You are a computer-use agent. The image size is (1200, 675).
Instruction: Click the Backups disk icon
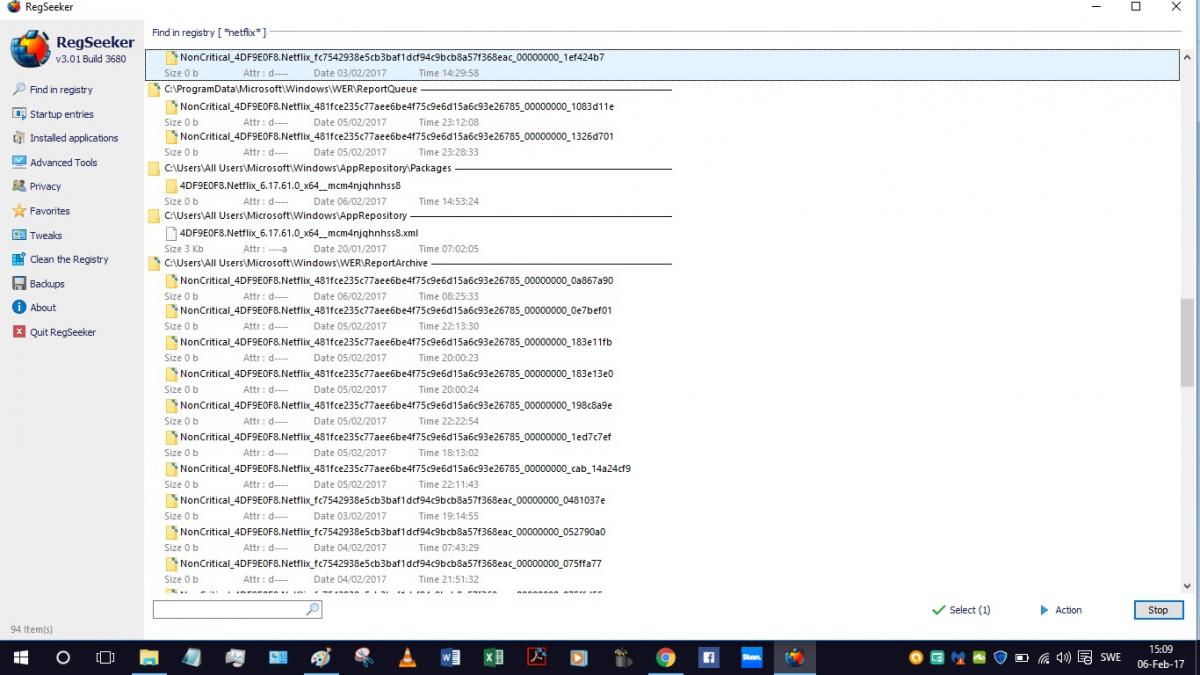pos(19,283)
